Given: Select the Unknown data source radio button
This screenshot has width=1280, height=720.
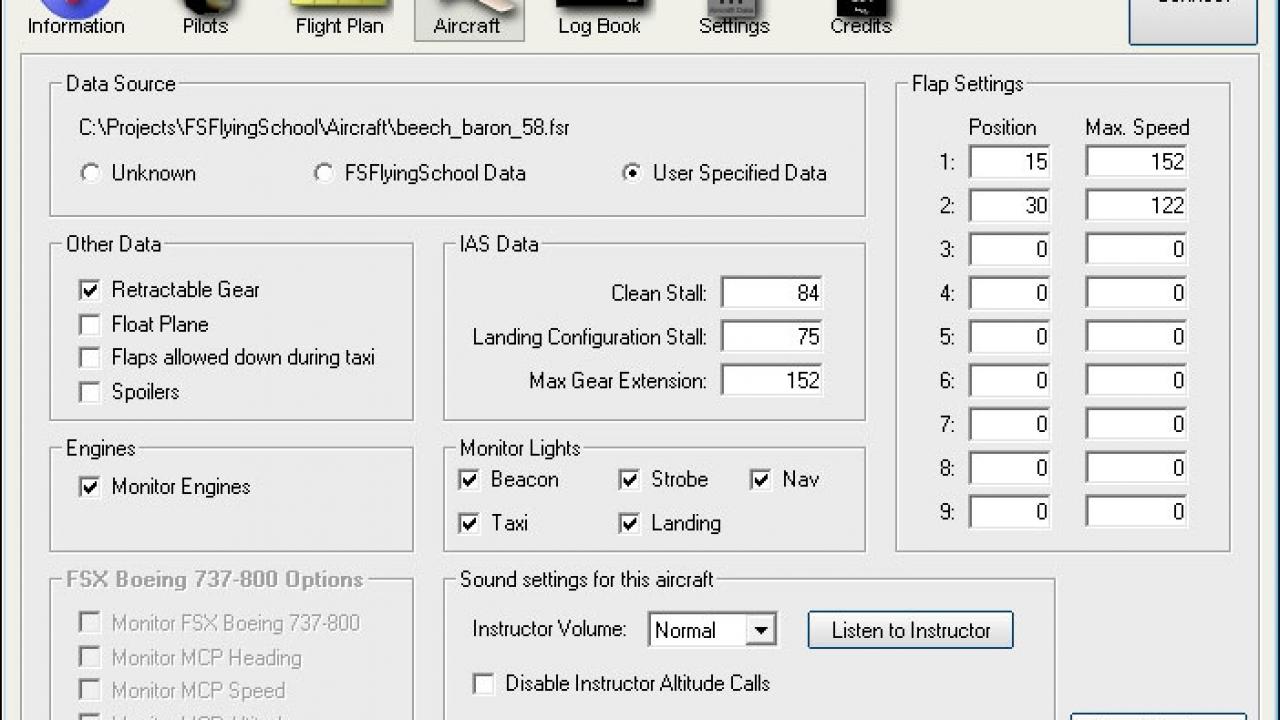Looking at the screenshot, I should pyautogui.click(x=90, y=173).
